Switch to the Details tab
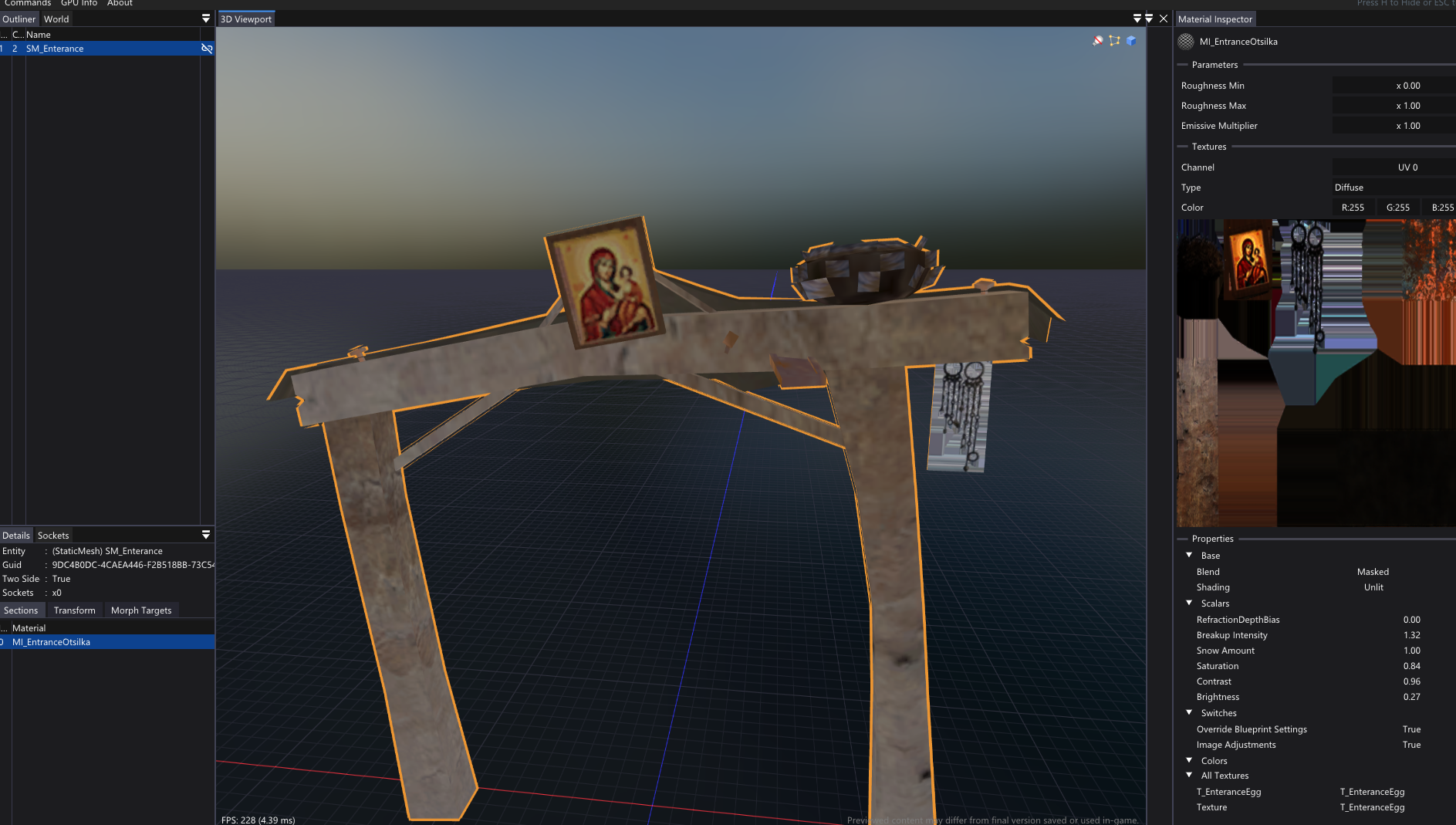This screenshot has width=1456, height=825. [x=16, y=536]
